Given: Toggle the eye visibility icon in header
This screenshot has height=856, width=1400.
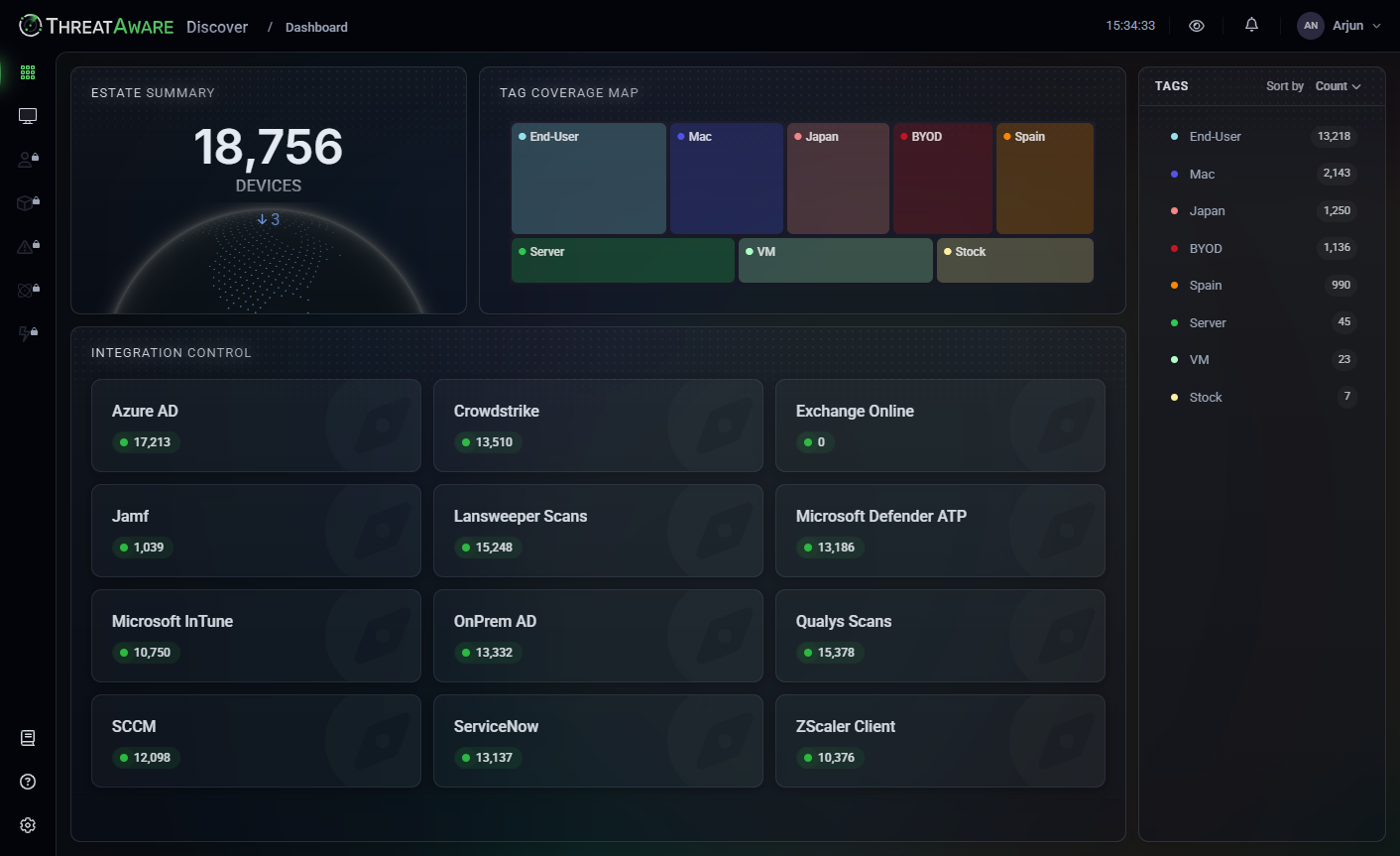Looking at the screenshot, I should click(1197, 26).
